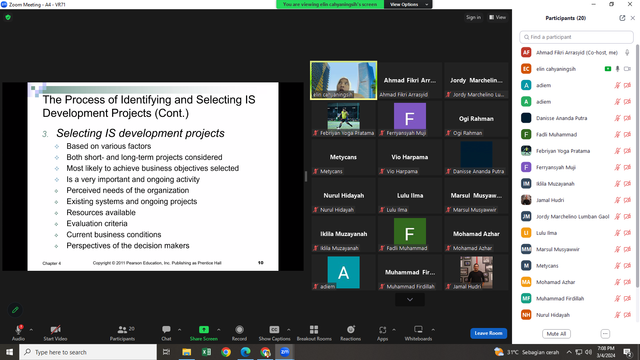This screenshot has width=640, height=360.
Task: Start recording with Record button
Action: click(x=239, y=332)
